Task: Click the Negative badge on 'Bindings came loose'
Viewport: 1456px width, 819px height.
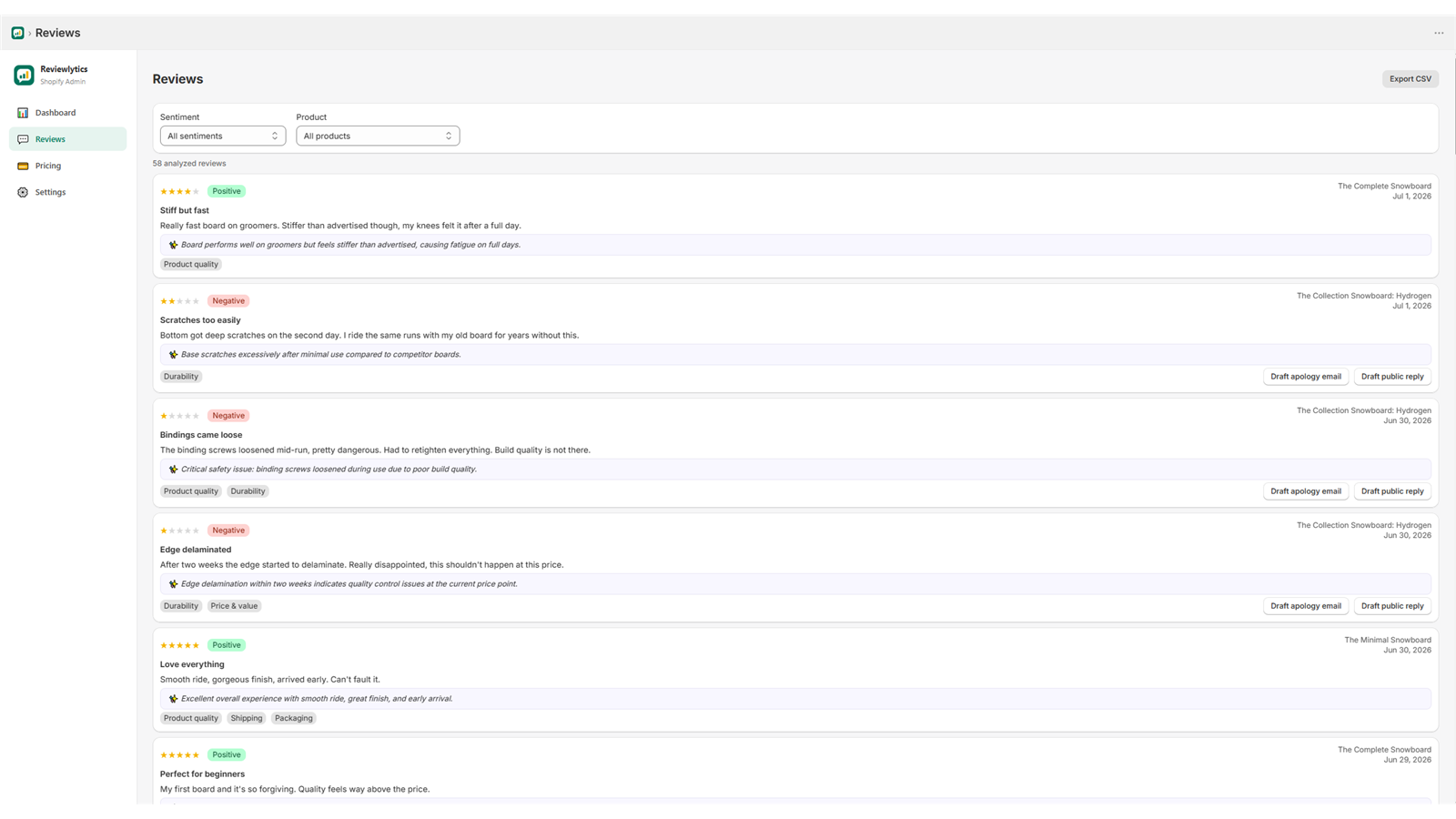Action: tap(228, 416)
